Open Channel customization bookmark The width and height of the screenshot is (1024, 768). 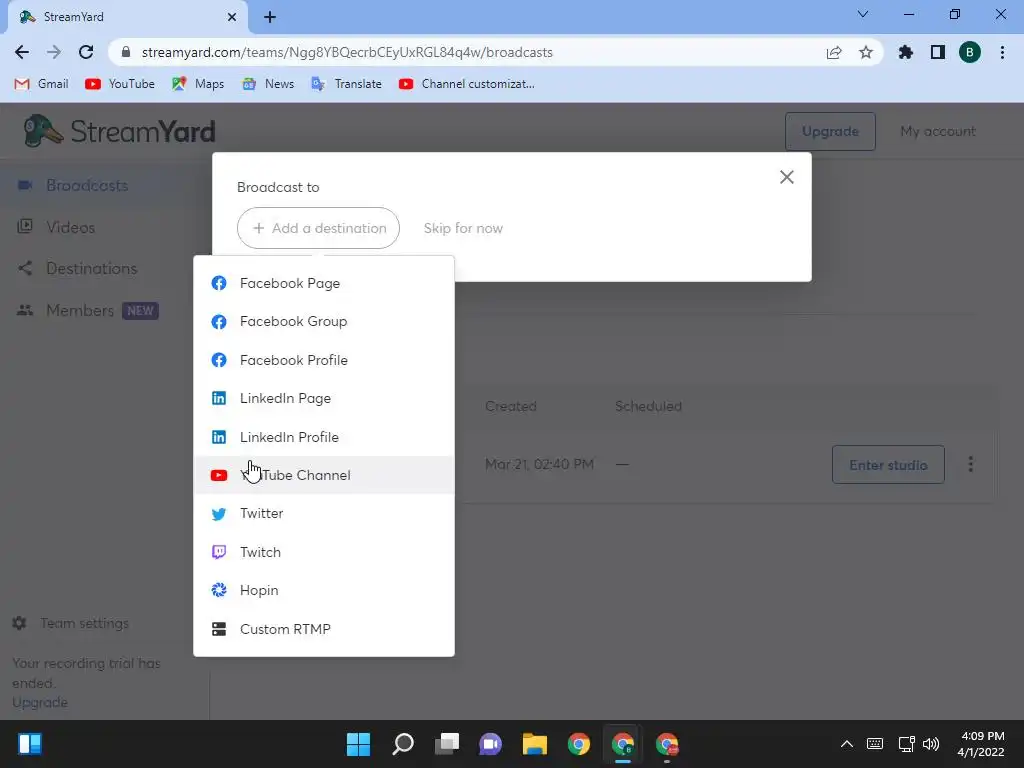[x=467, y=84]
